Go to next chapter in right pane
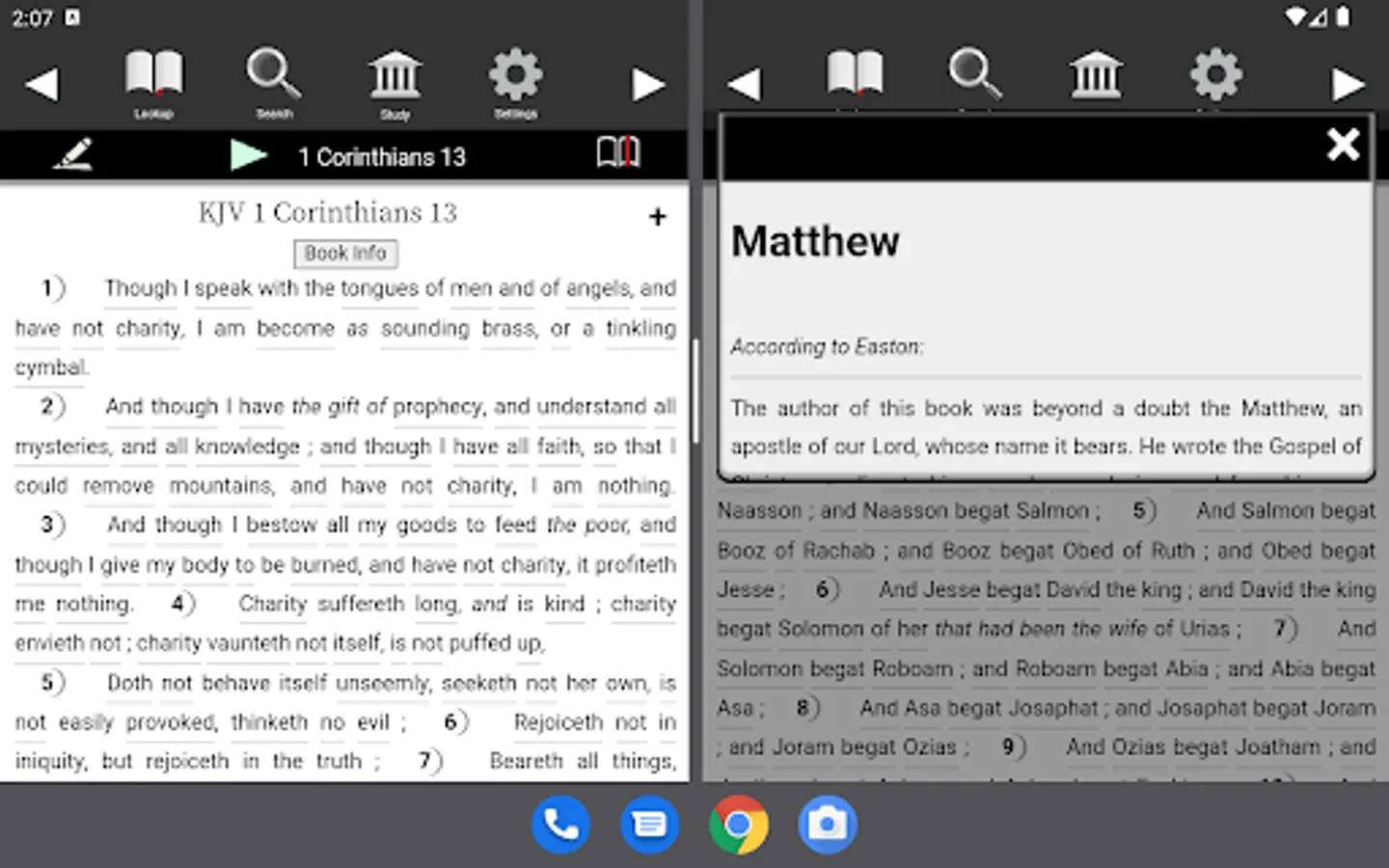 tap(1348, 84)
